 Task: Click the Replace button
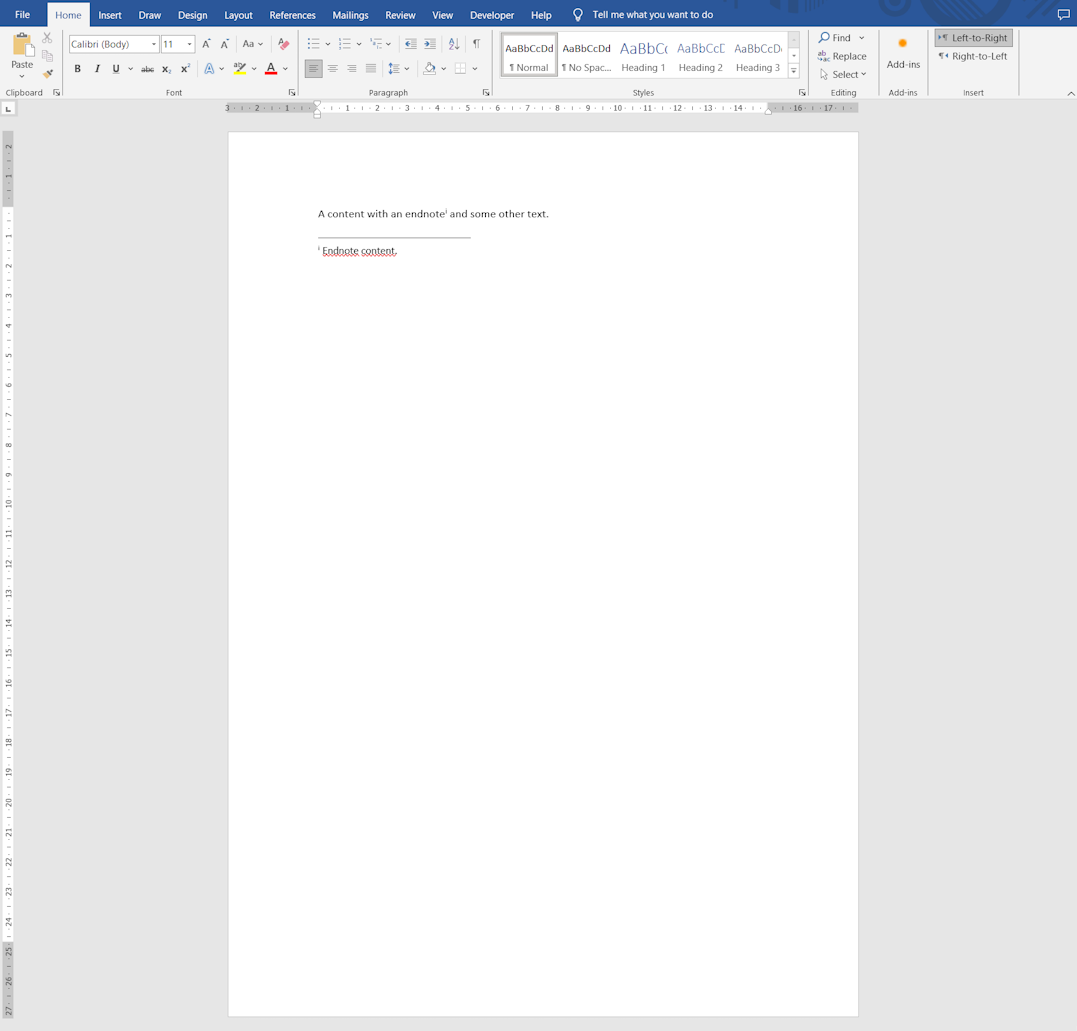[x=842, y=56]
